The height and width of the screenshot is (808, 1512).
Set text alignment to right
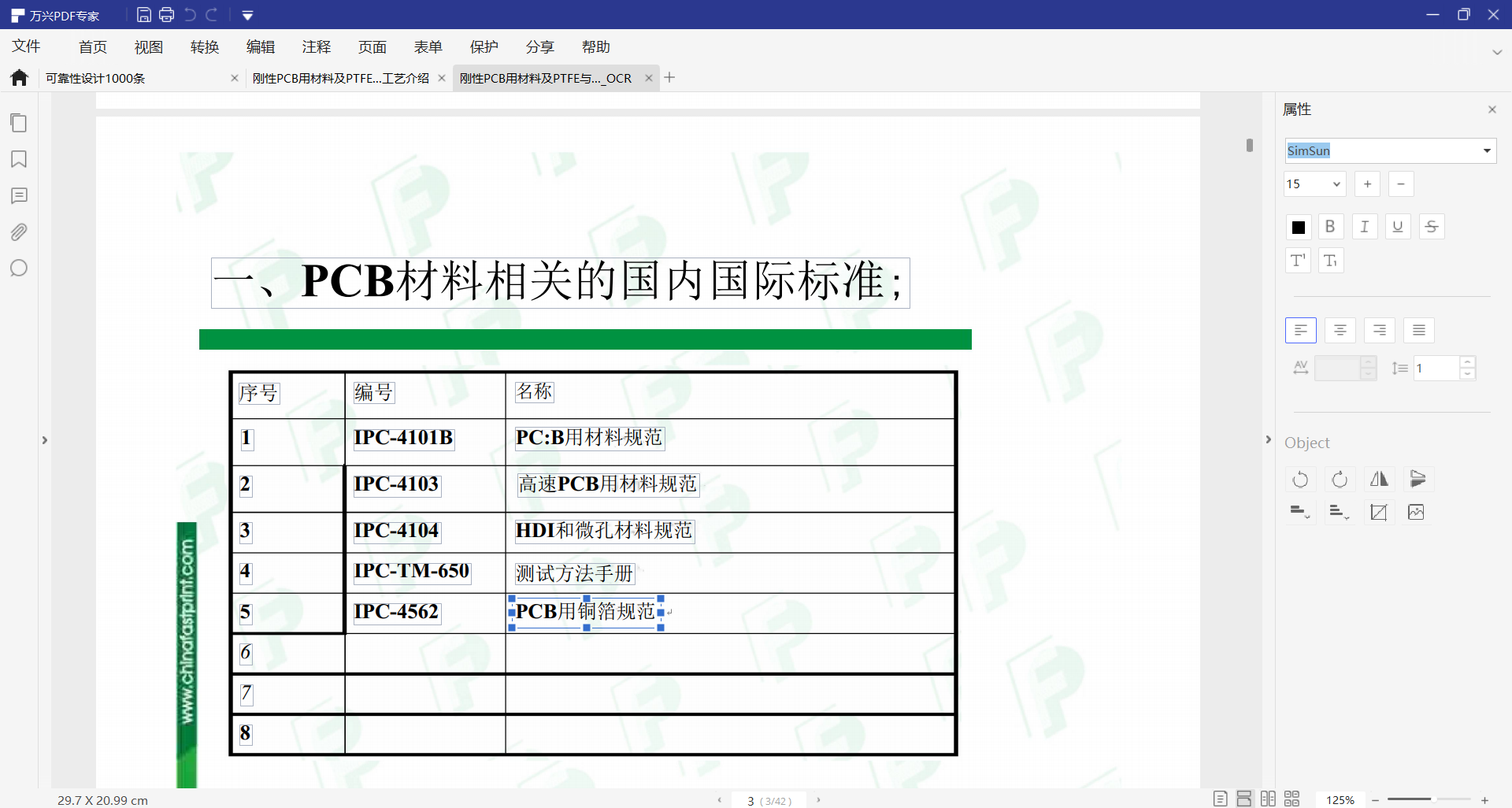pos(1380,330)
